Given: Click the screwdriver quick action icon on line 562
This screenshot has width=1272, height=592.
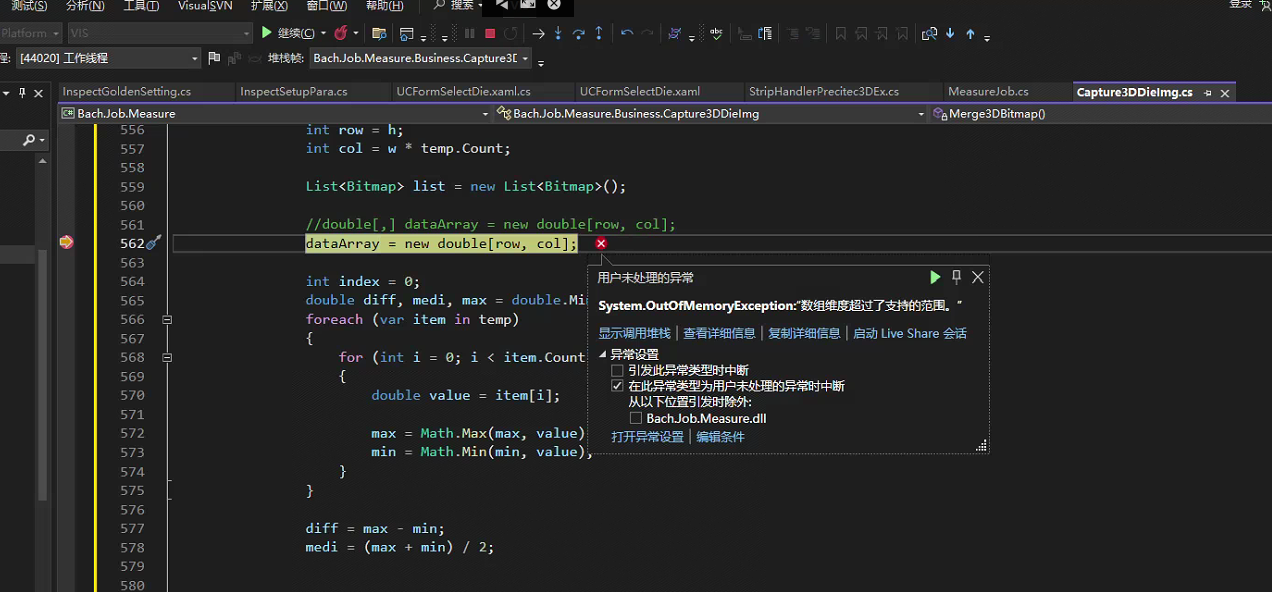Looking at the screenshot, I should (153, 243).
